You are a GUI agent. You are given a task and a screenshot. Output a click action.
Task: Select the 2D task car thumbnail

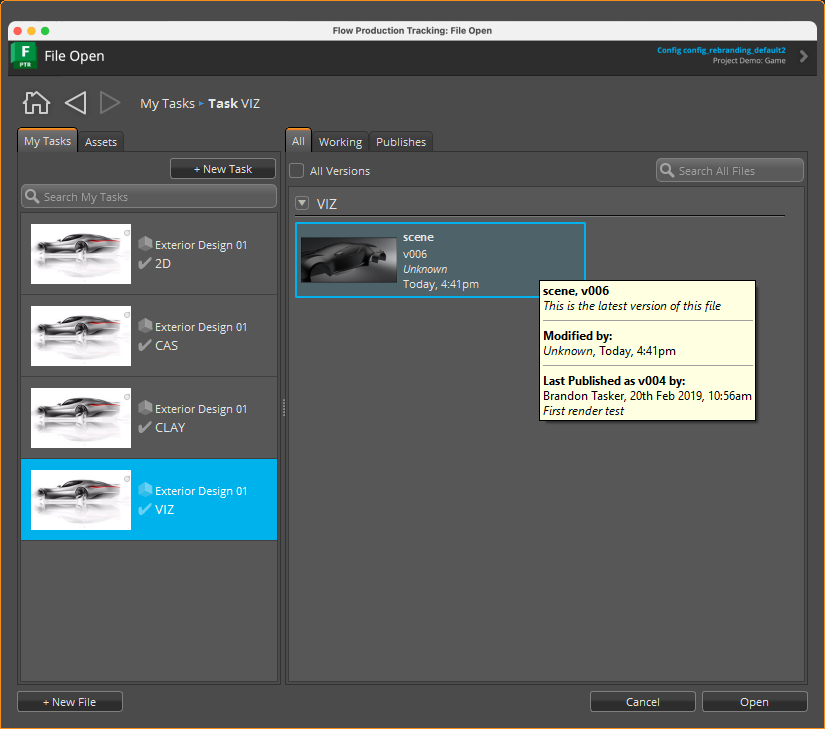pyautogui.click(x=81, y=254)
